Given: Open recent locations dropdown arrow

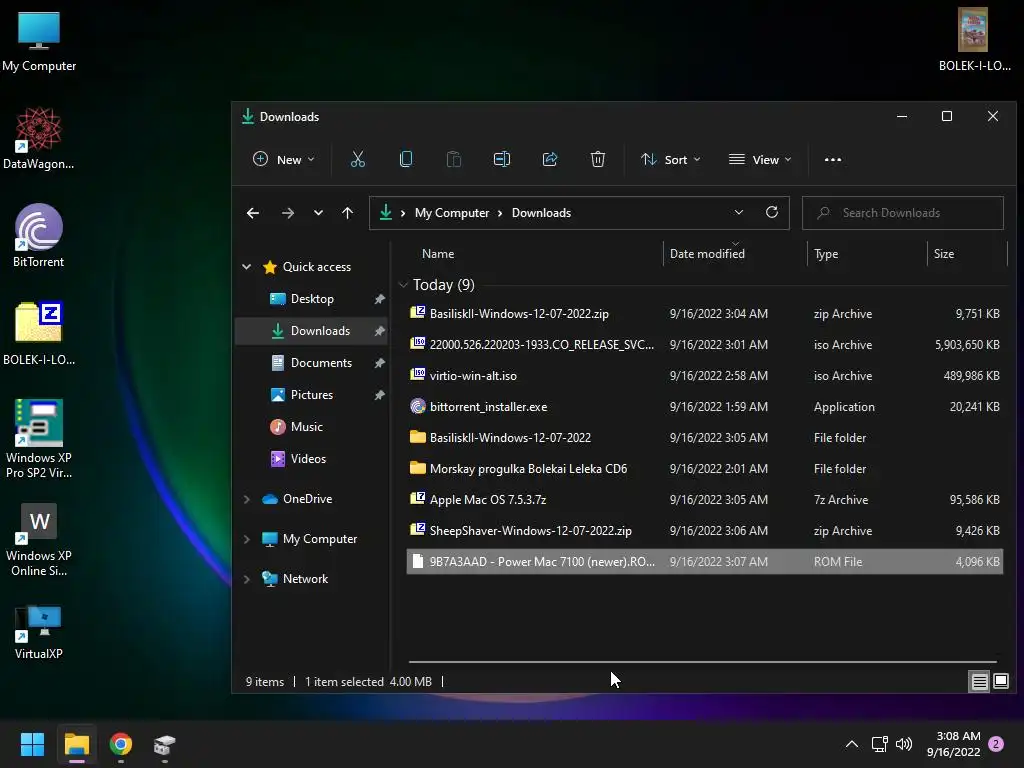Looking at the screenshot, I should 318,213.
